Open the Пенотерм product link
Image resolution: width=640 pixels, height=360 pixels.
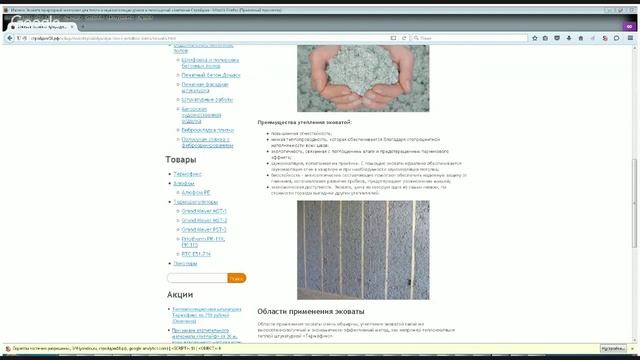(185, 264)
